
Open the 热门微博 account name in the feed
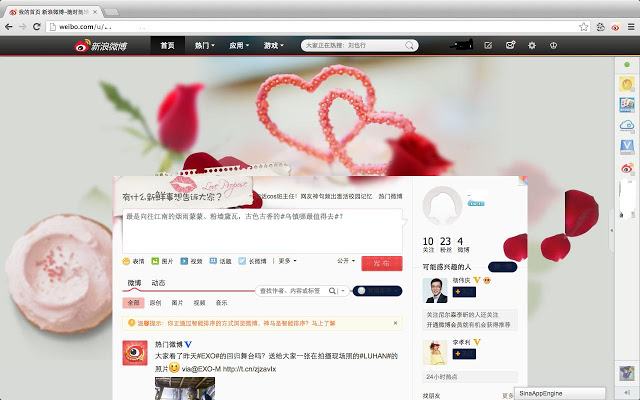(x=169, y=344)
